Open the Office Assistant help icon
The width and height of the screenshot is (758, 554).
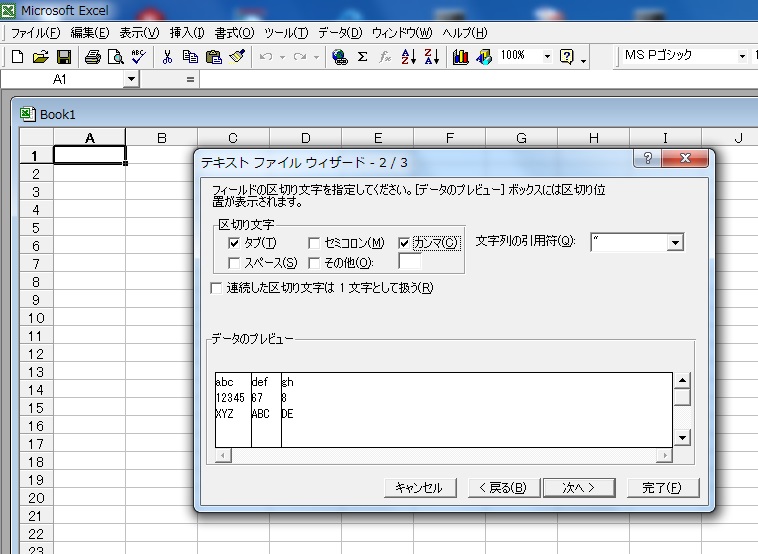(x=566, y=57)
